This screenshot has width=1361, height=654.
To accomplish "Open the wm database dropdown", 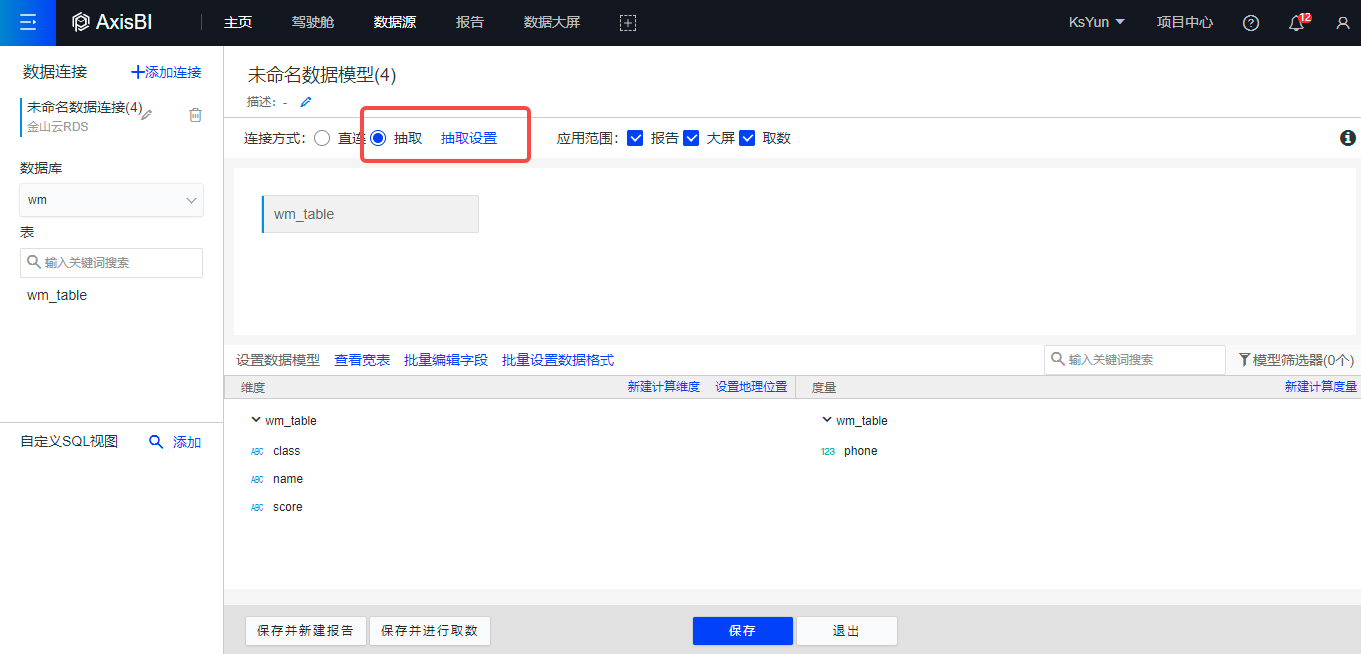I will 111,200.
